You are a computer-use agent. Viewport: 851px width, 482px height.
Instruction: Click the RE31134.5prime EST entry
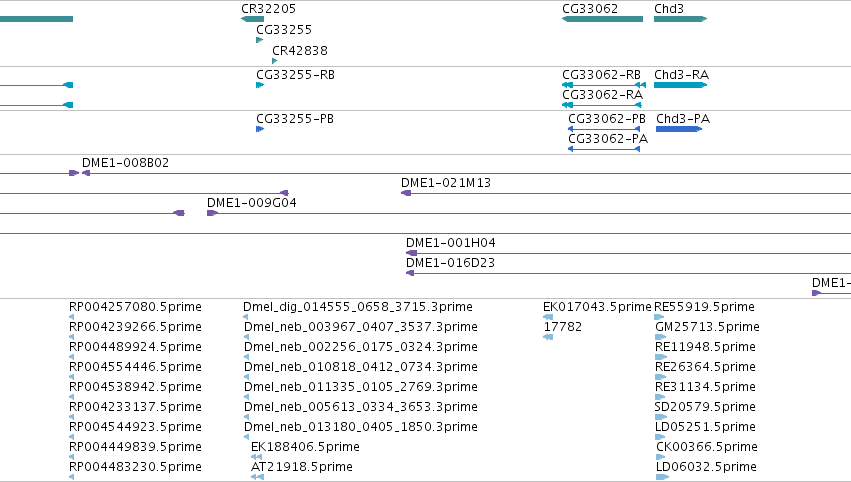706,387
